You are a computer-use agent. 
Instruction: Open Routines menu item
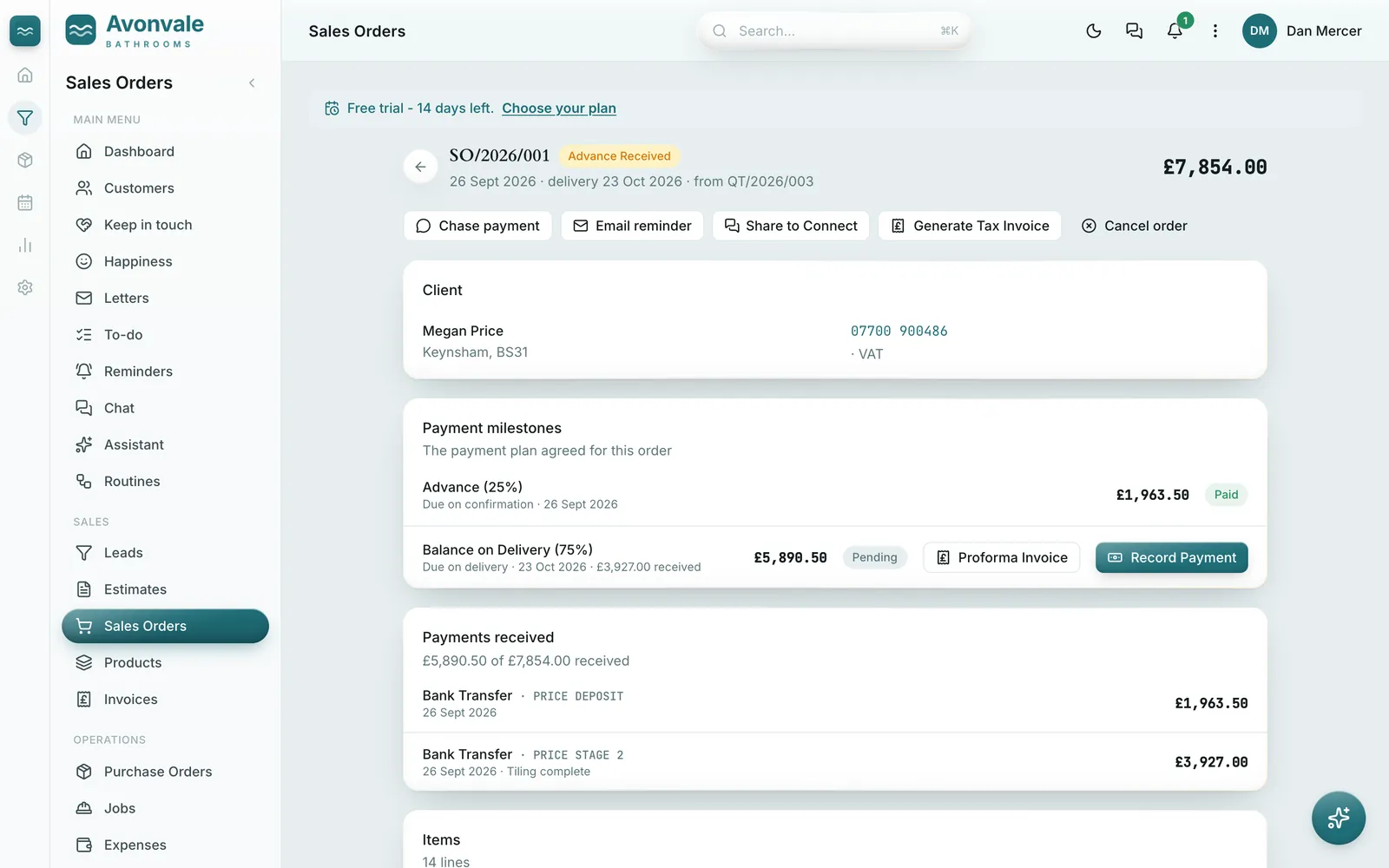165,481
